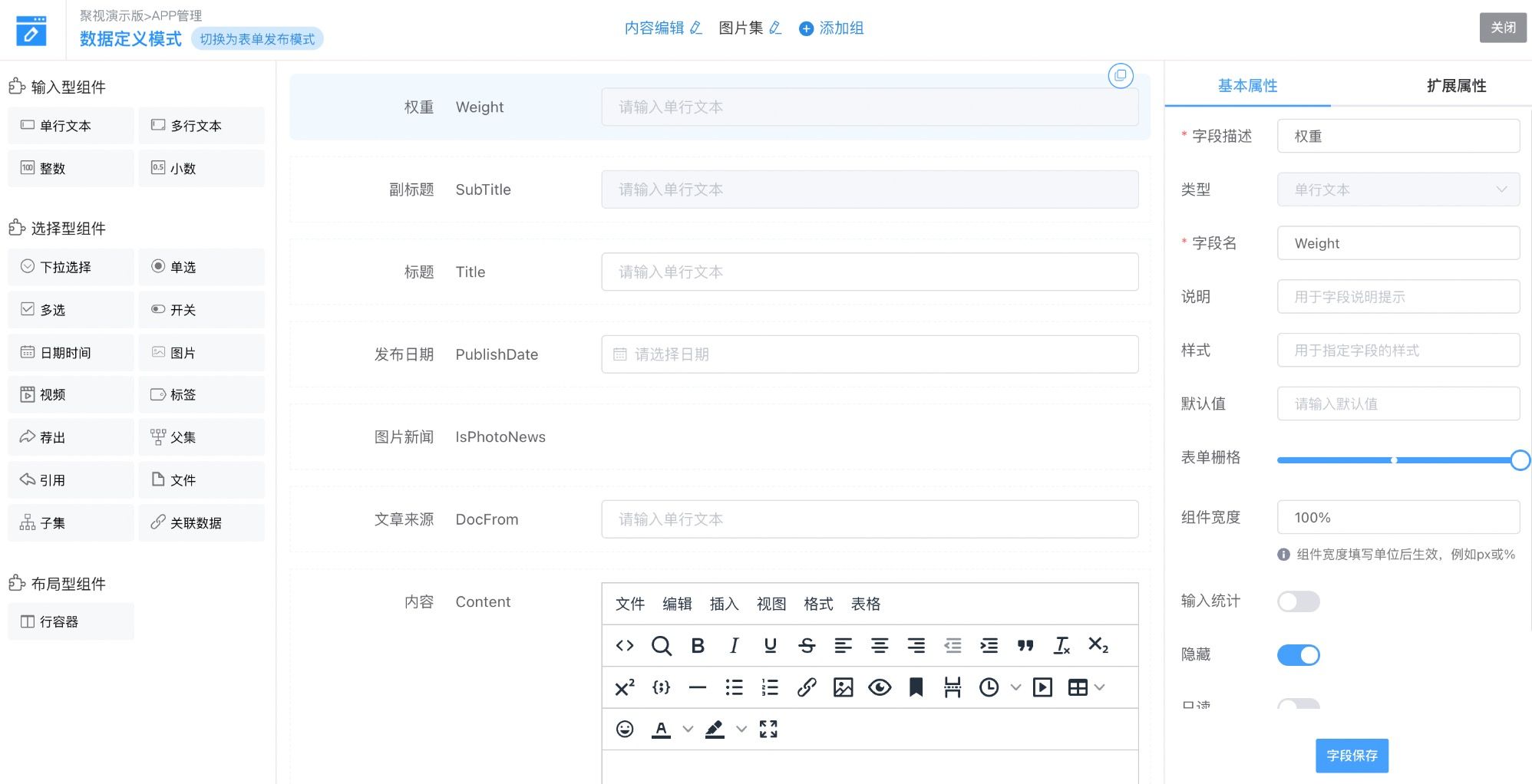Open the 类型 dropdown
This screenshot has height=784, width=1532.
pyautogui.click(x=1398, y=189)
